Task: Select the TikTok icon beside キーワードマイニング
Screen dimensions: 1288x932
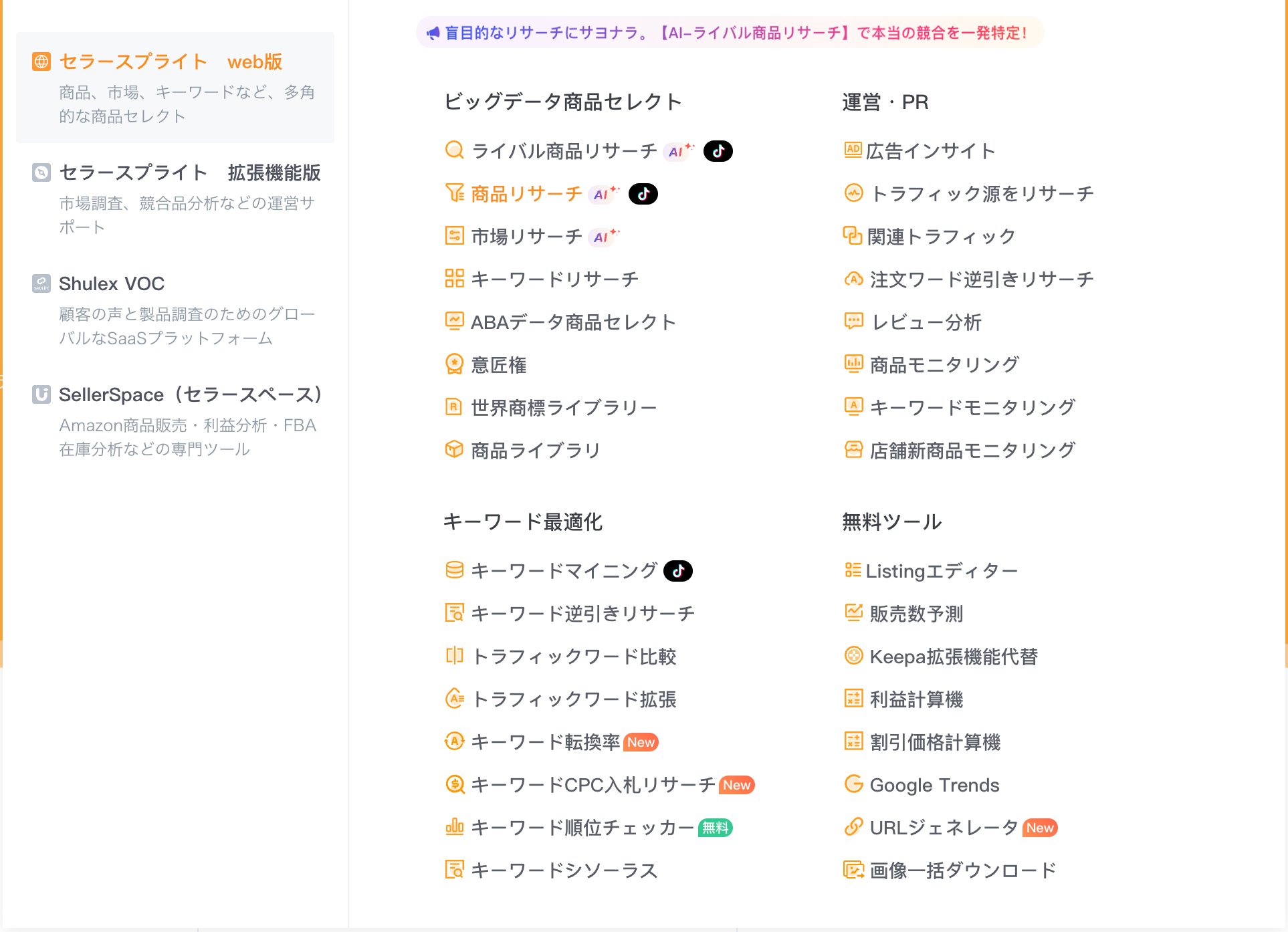Action: [678, 570]
